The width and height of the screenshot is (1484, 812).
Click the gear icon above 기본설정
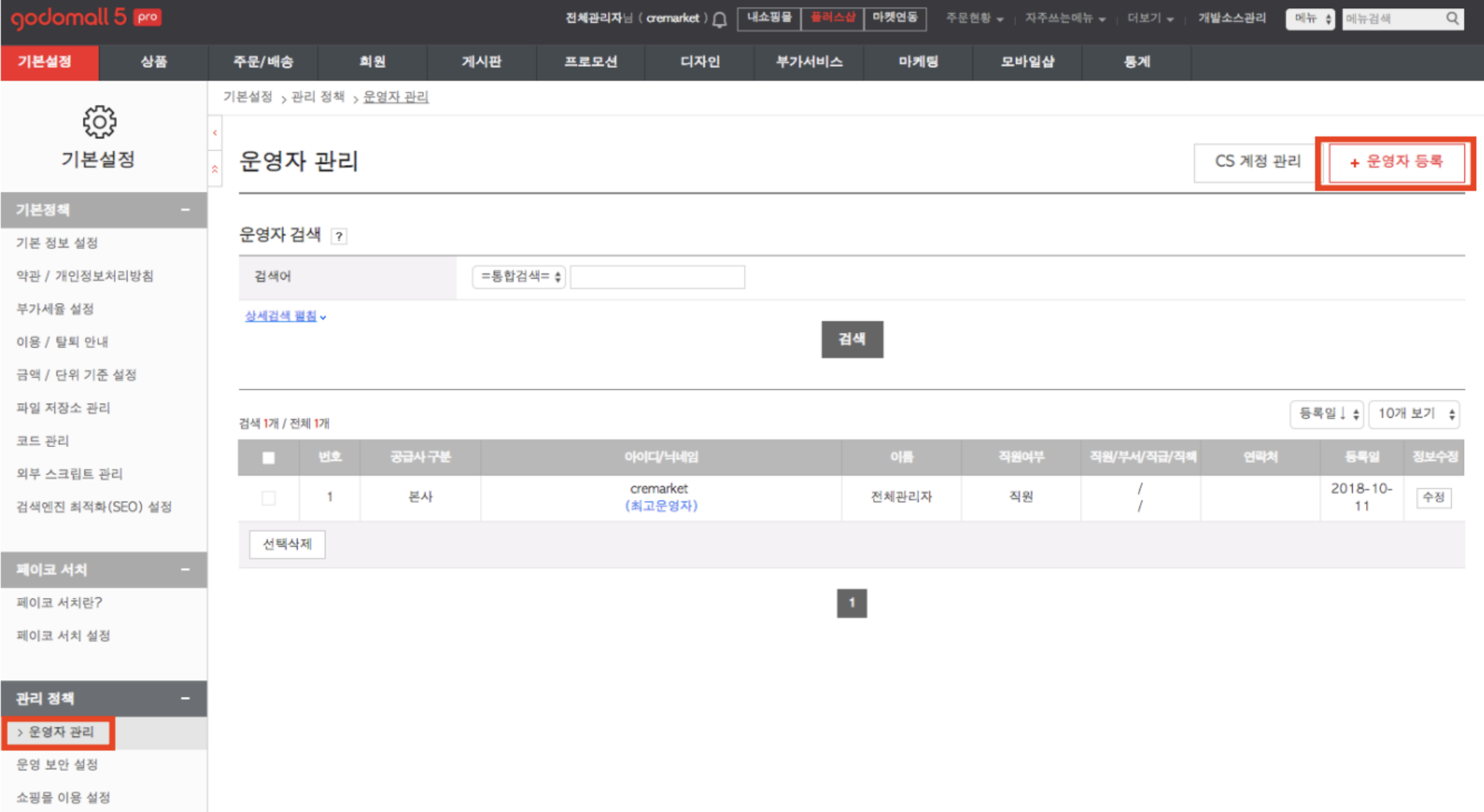[99, 122]
